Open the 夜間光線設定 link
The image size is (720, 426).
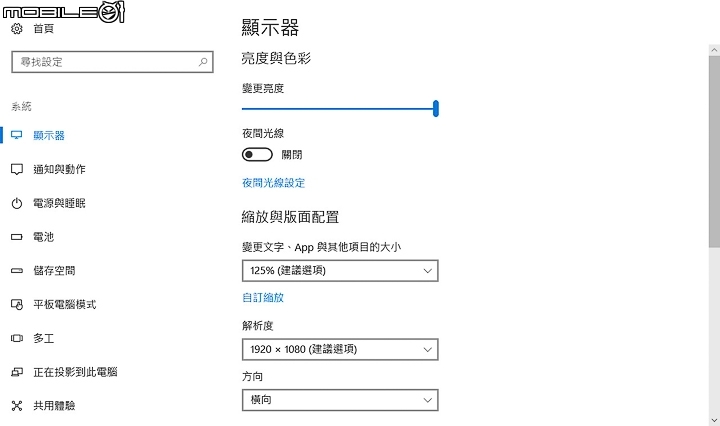[274, 183]
